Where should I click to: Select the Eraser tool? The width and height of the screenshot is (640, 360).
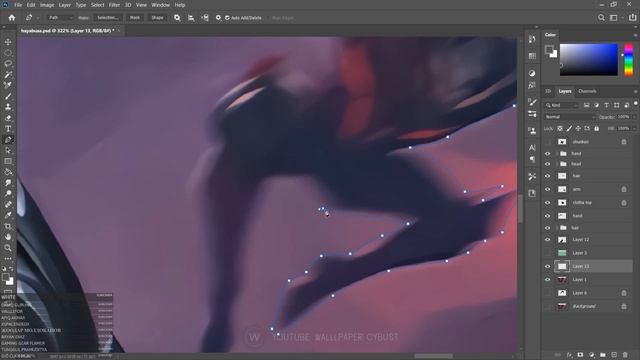pyautogui.click(x=8, y=118)
